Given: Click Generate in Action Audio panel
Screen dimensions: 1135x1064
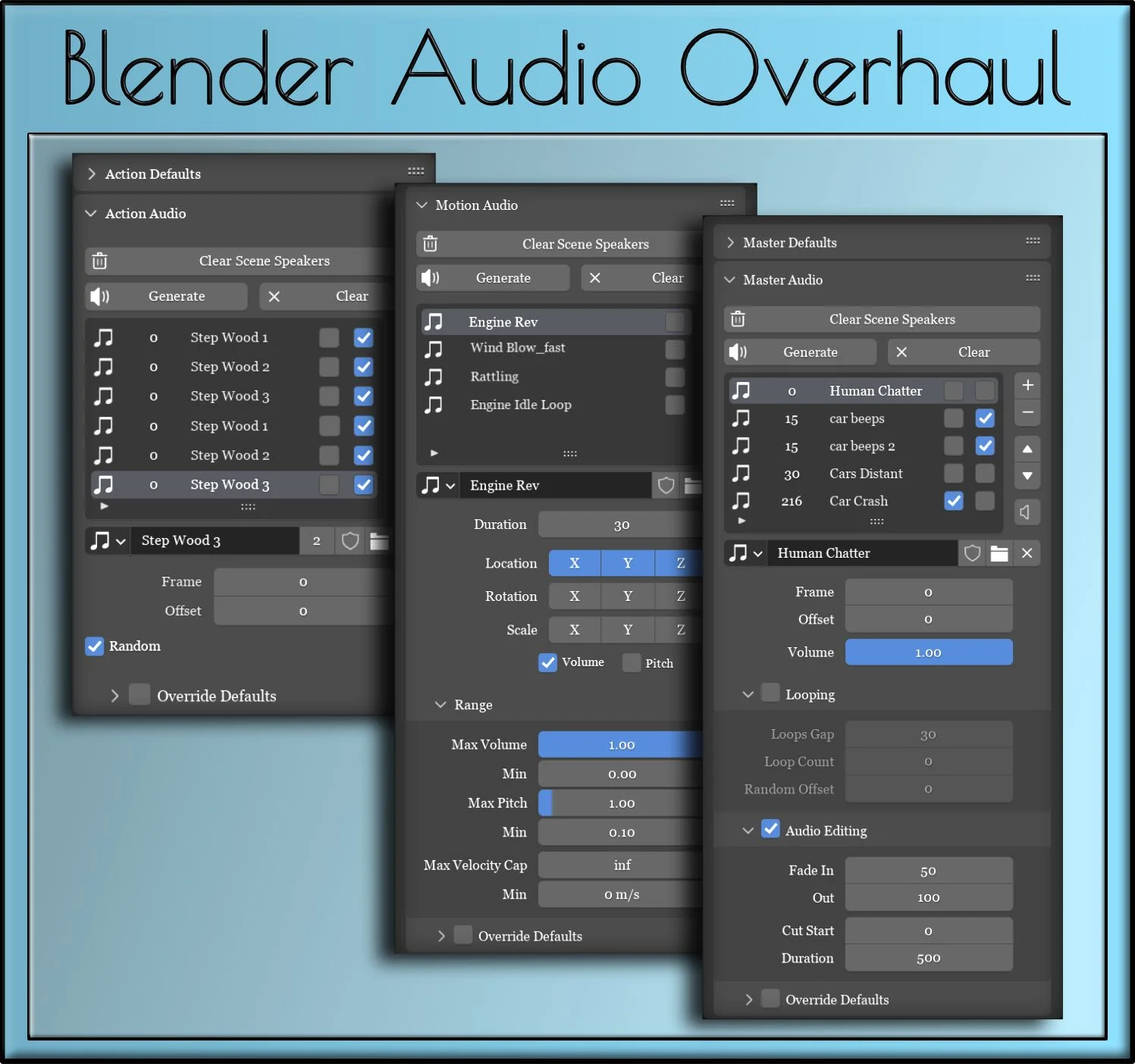Looking at the screenshot, I should [176, 296].
